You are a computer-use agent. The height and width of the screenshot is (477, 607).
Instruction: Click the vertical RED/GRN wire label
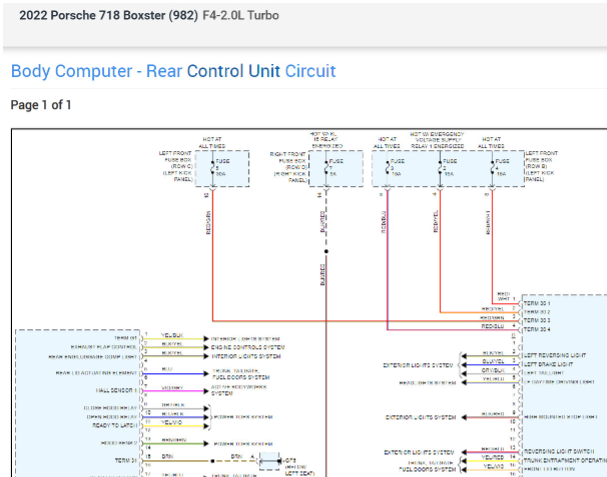tap(208, 222)
